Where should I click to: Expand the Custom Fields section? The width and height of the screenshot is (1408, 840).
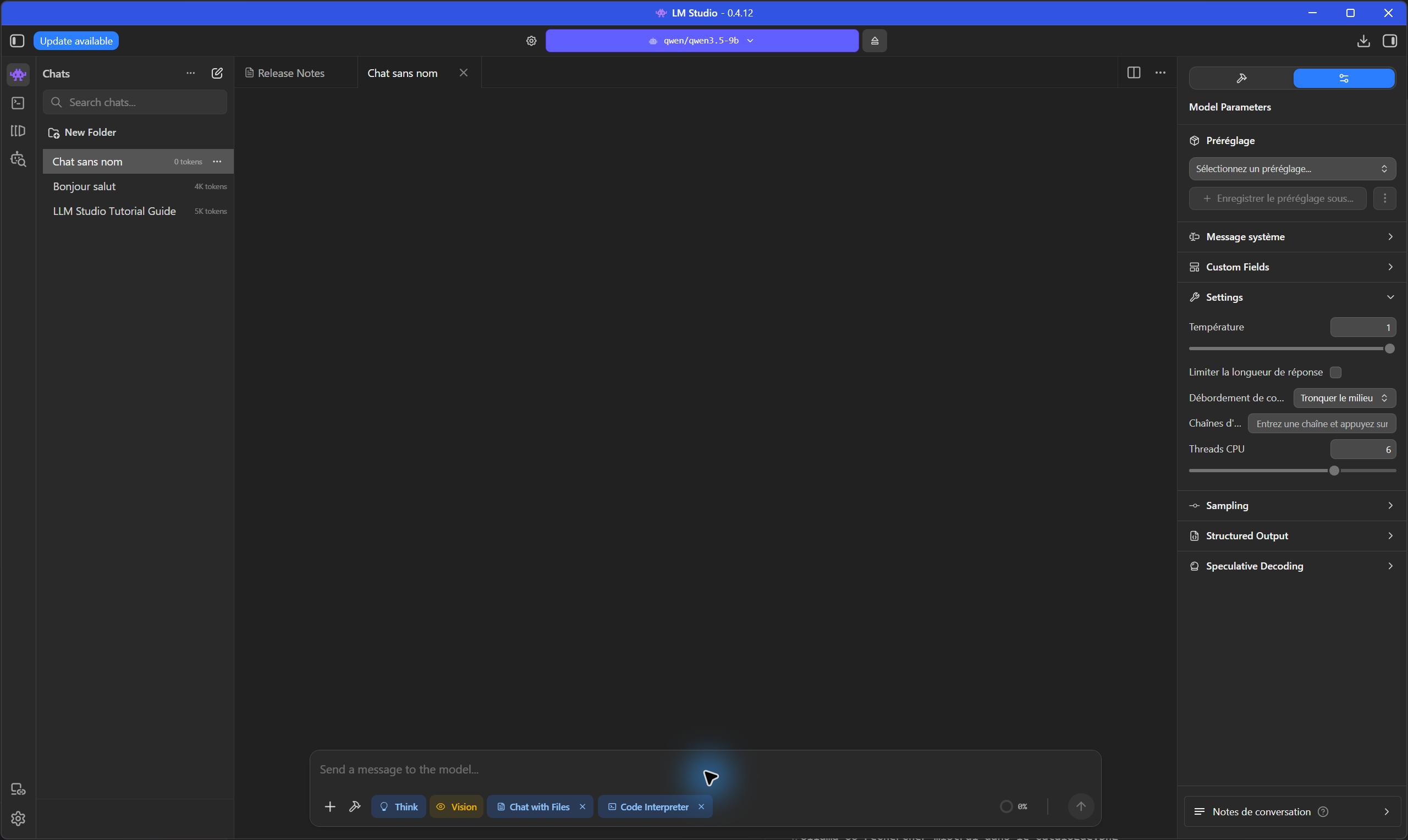click(x=1292, y=267)
